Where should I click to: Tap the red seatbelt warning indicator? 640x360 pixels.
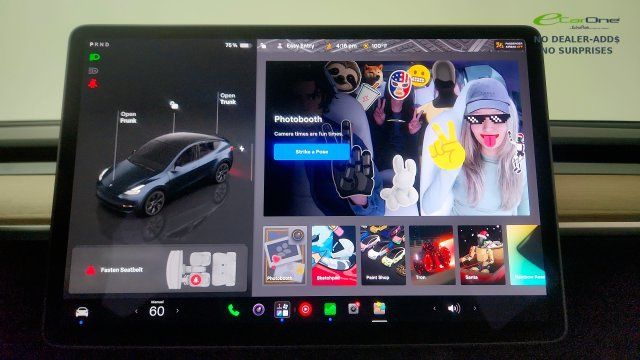click(x=93, y=84)
